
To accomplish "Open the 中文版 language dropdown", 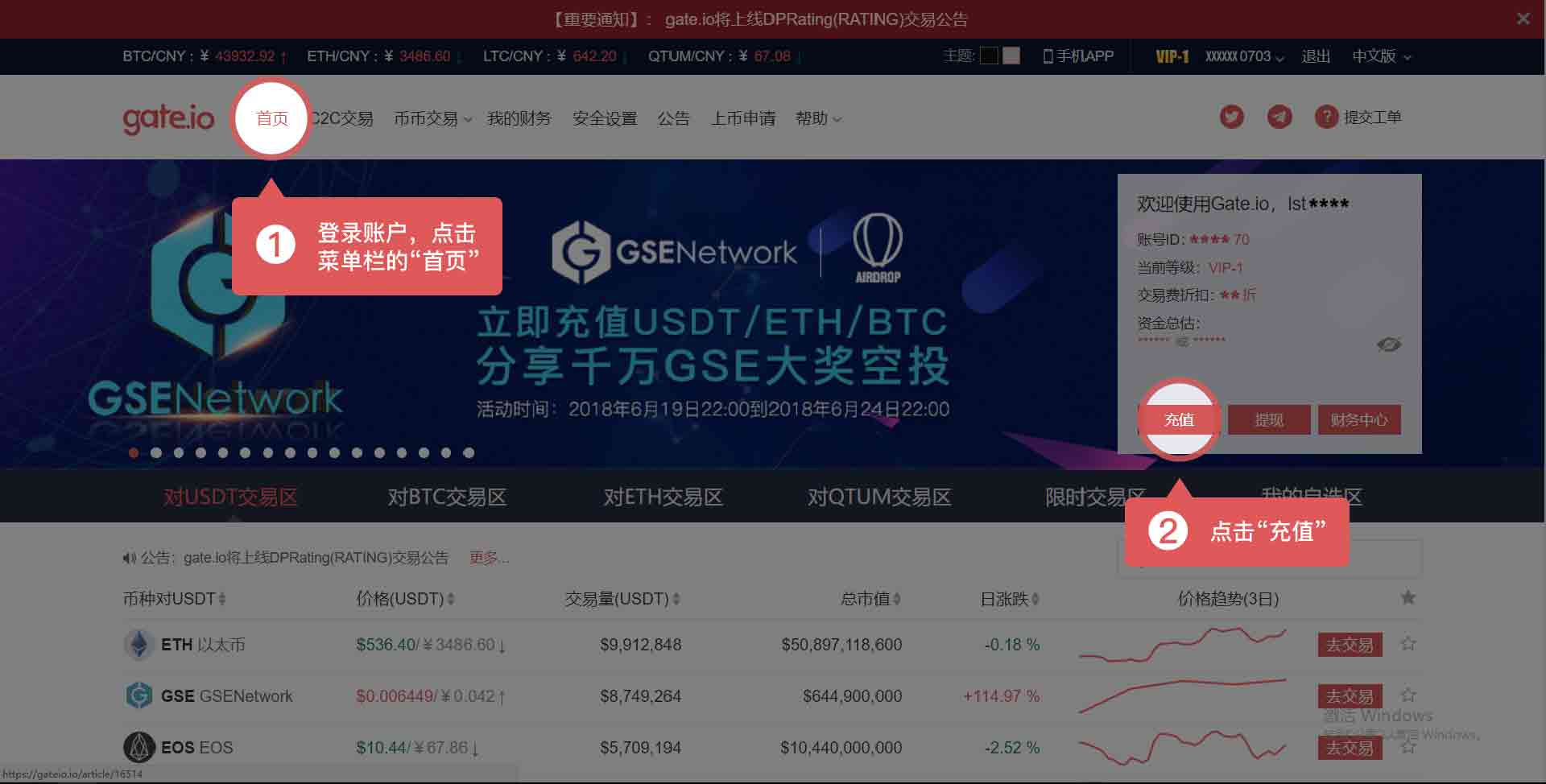I will [x=1382, y=56].
